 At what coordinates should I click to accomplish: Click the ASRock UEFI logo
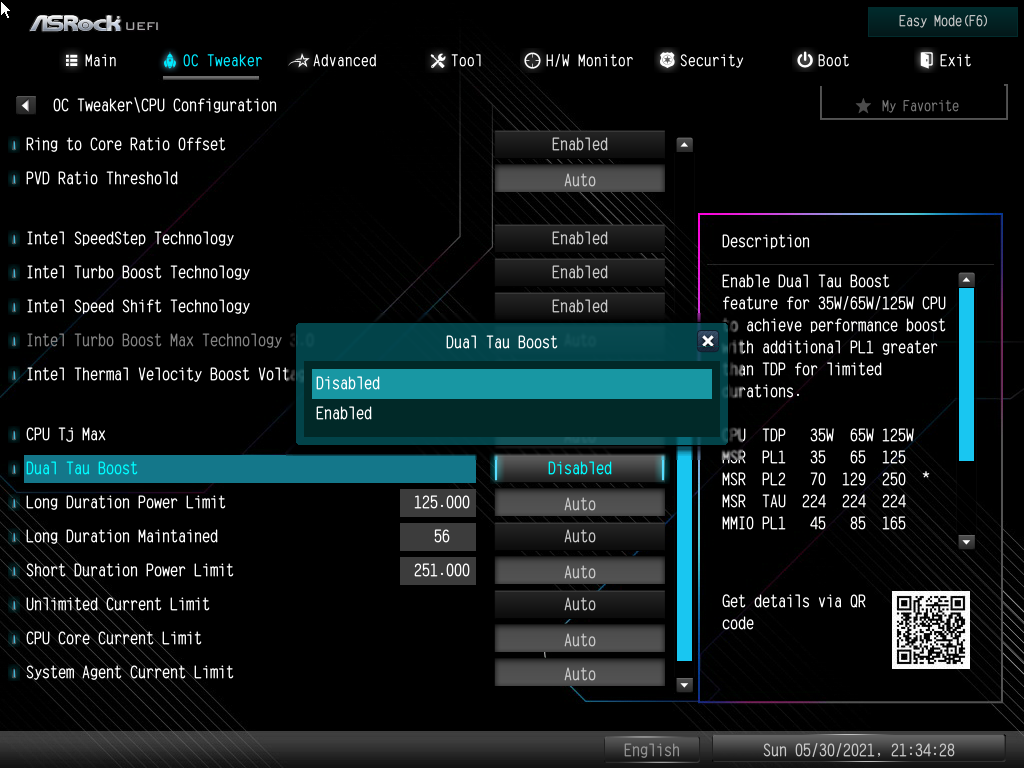pyautogui.click(x=95, y=24)
